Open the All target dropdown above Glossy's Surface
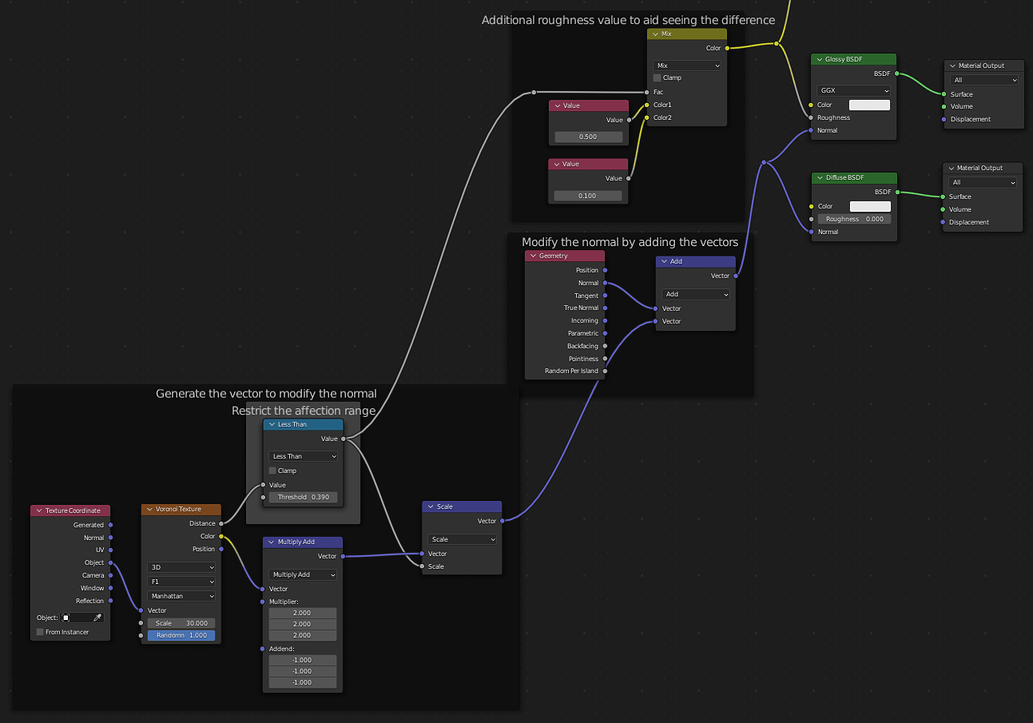1033x723 pixels. [984, 80]
